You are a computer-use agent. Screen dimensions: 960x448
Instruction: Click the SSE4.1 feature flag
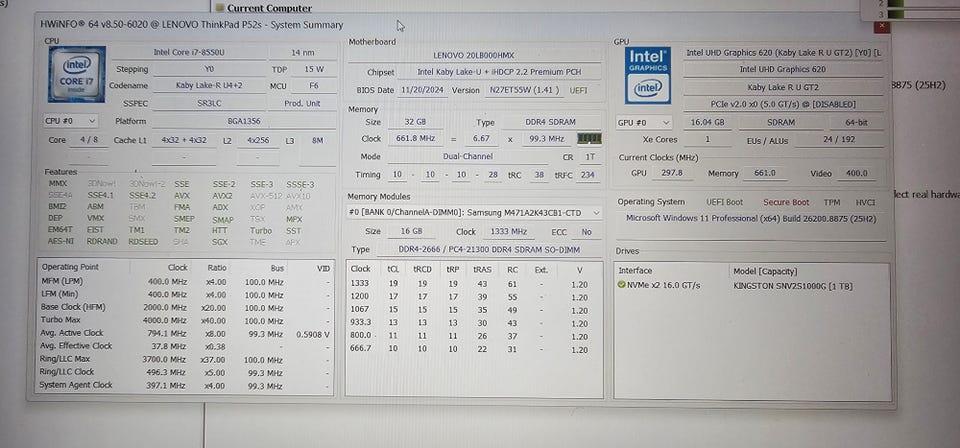click(100, 195)
